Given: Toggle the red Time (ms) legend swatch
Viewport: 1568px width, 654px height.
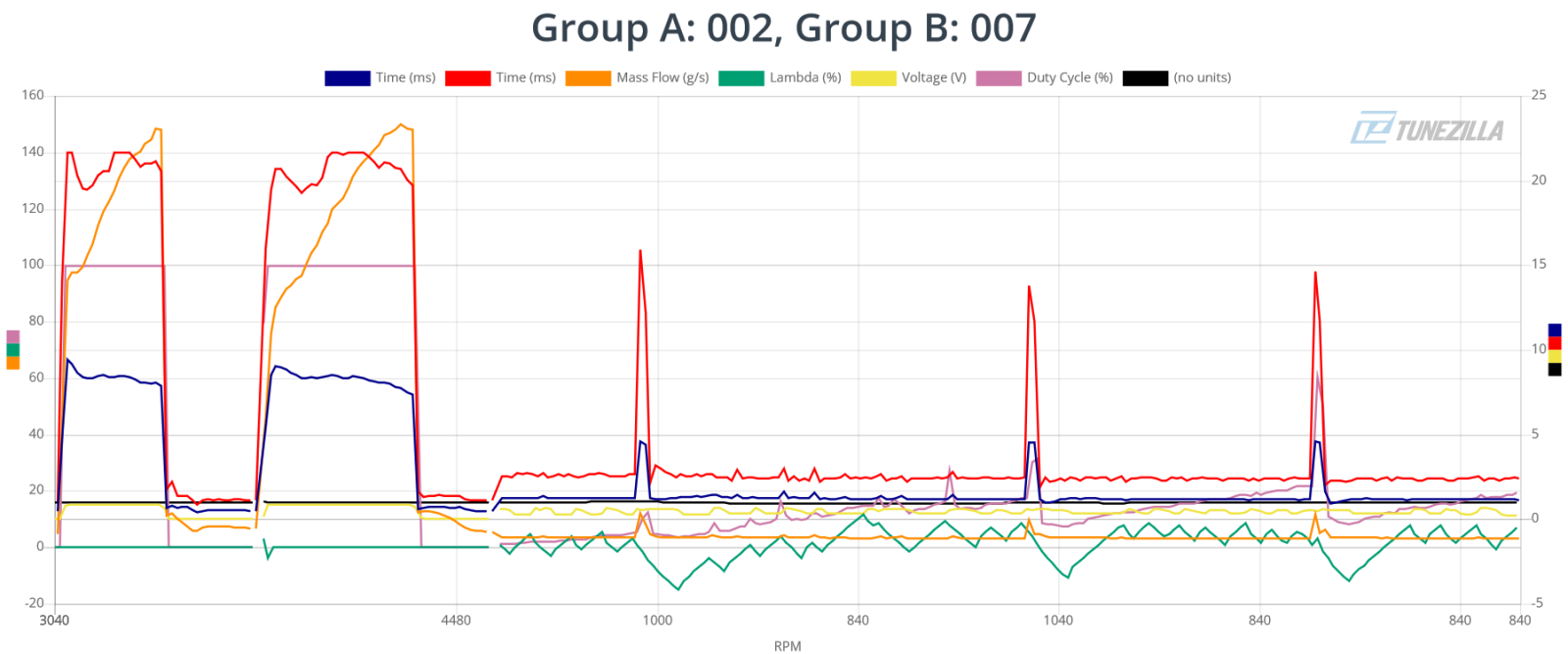Looking at the screenshot, I should click(x=467, y=78).
